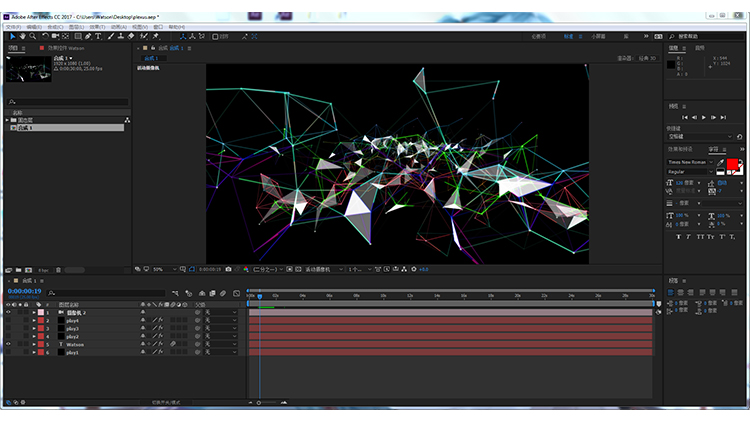750x422 pixels.
Task: Open the third menu bar item
Action: tap(55, 27)
